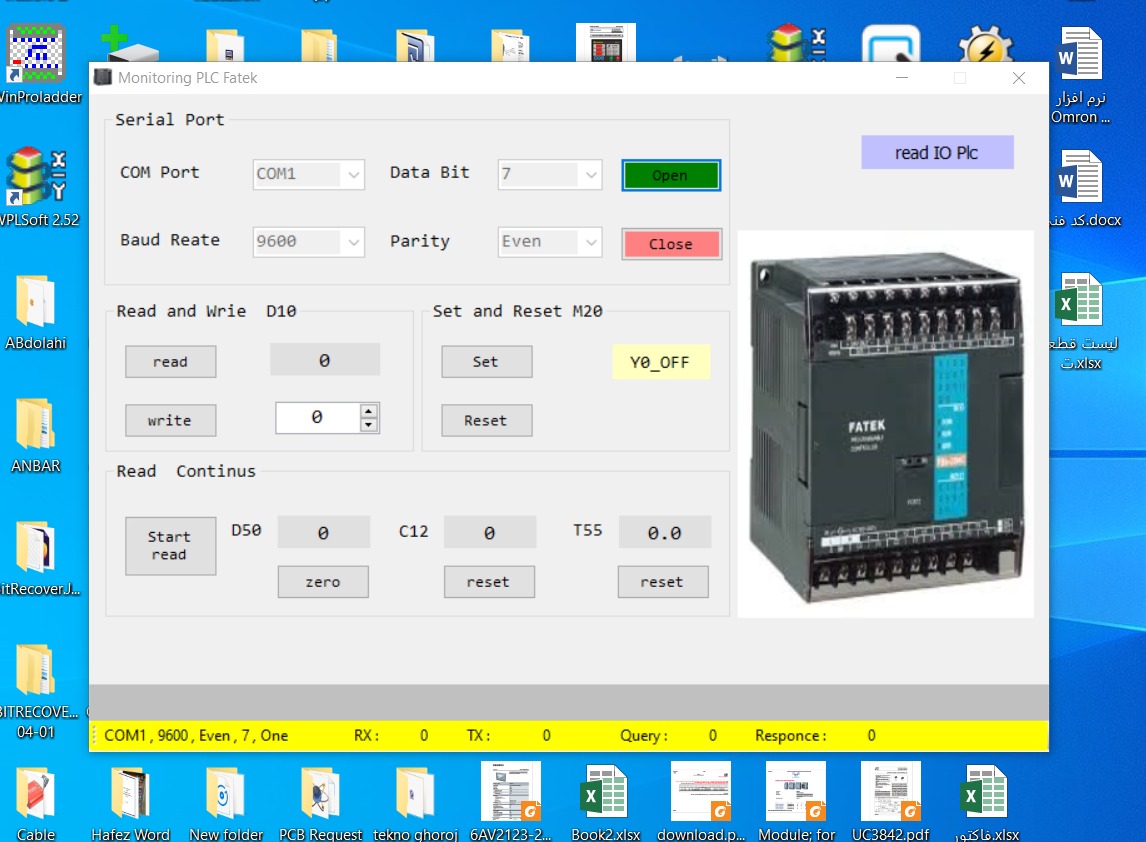Open the Baud Rate combo box

[x=353, y=242]
